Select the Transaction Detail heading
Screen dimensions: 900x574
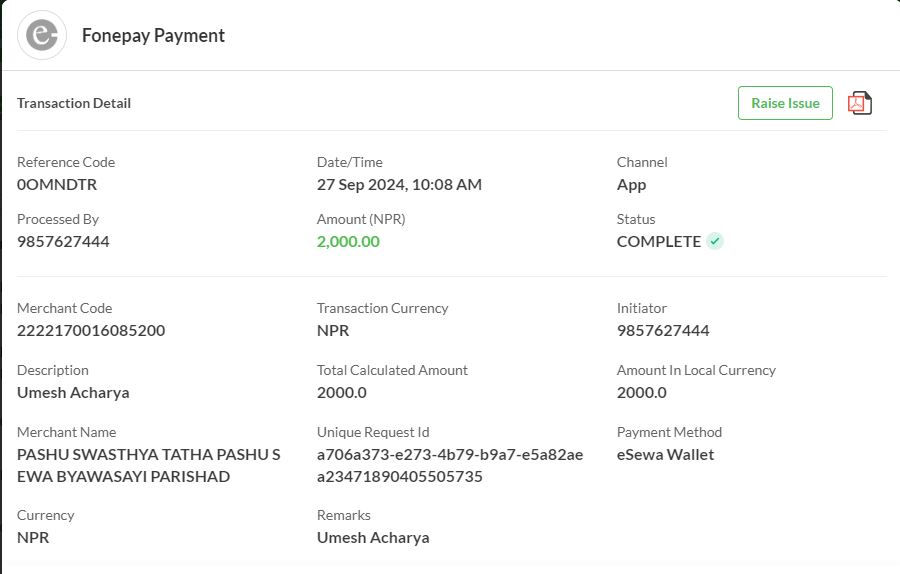coord(74,103)
